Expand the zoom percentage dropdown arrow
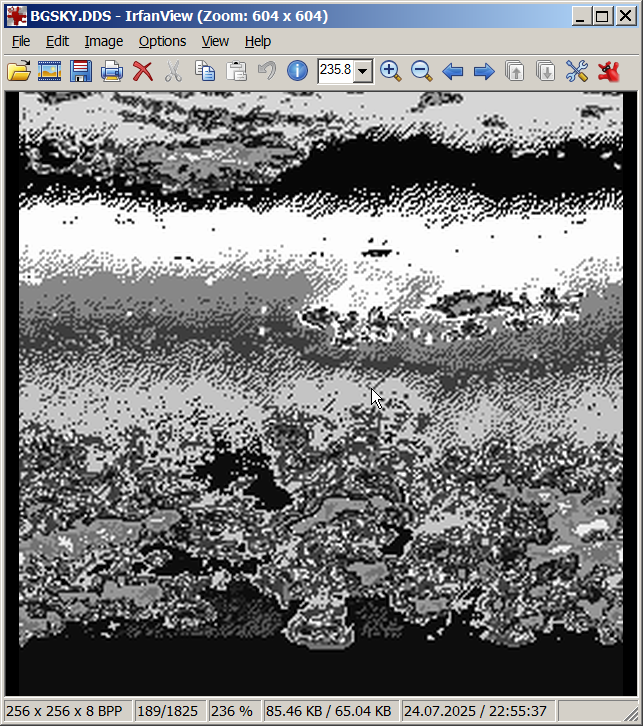Screen dimensions: 643x726 (x=363, y=71)
